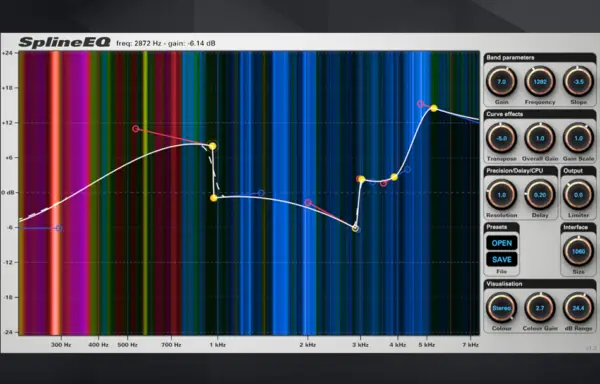Select the Overall Gain knob
This screenshot has width=600, height=384.
pos(540,138)
